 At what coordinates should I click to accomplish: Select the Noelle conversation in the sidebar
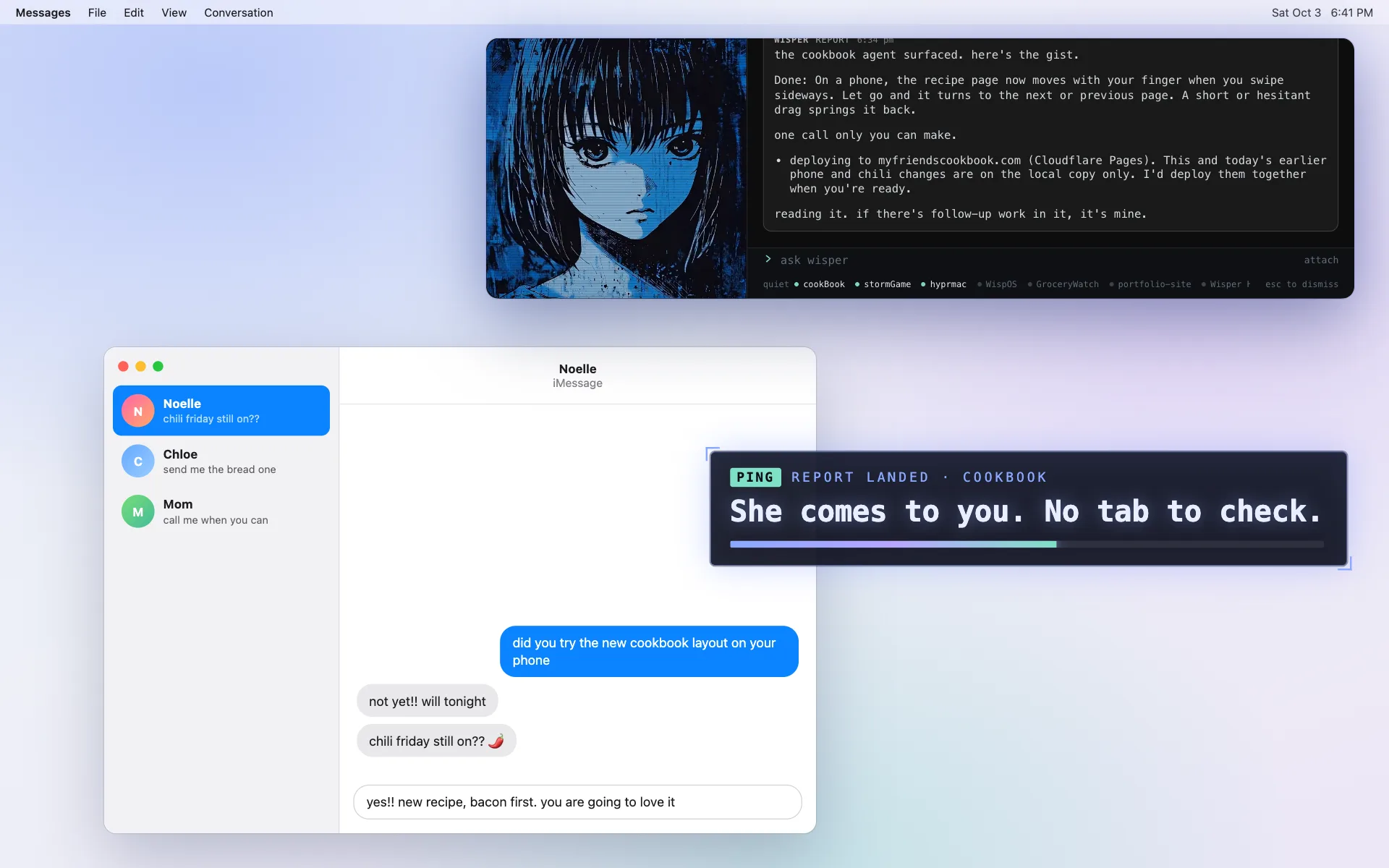(221, 410)
